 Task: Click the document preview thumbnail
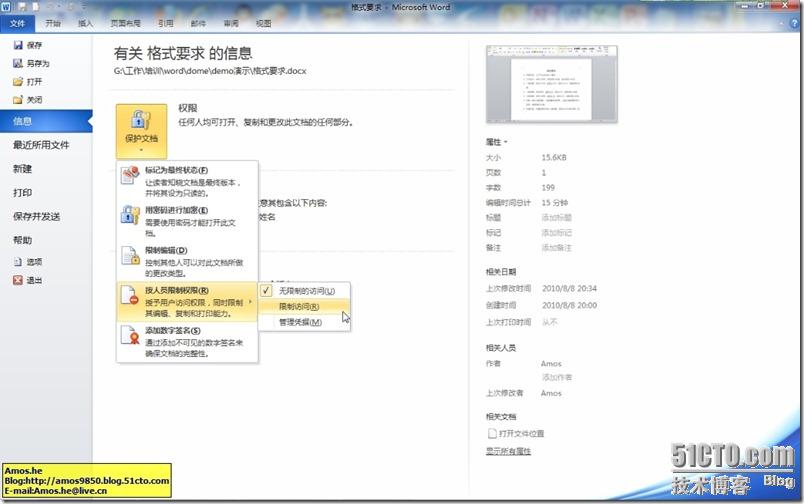pyautogui.click(x=552, y=85)
